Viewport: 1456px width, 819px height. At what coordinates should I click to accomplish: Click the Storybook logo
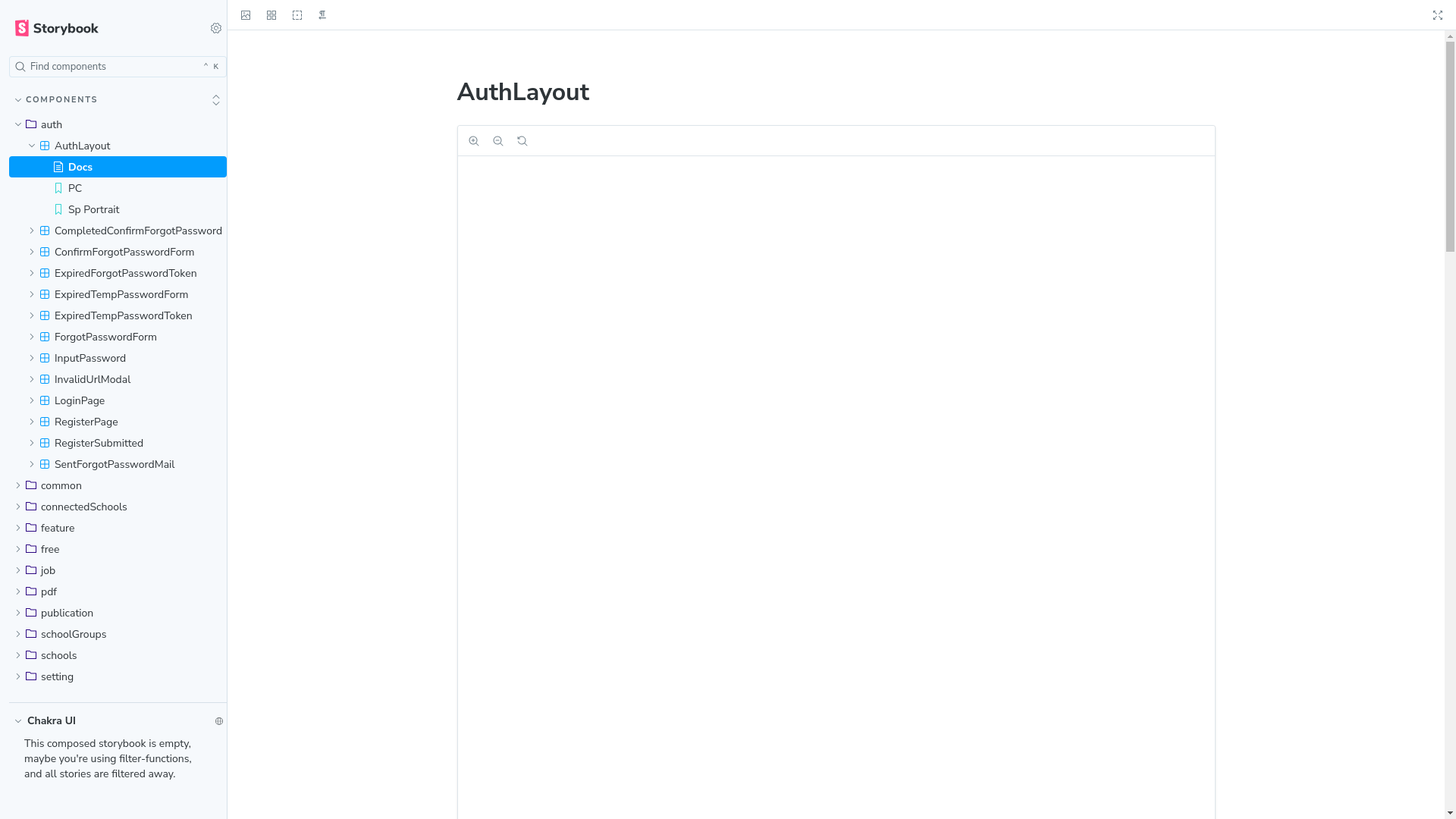click(x=57, y=28)
